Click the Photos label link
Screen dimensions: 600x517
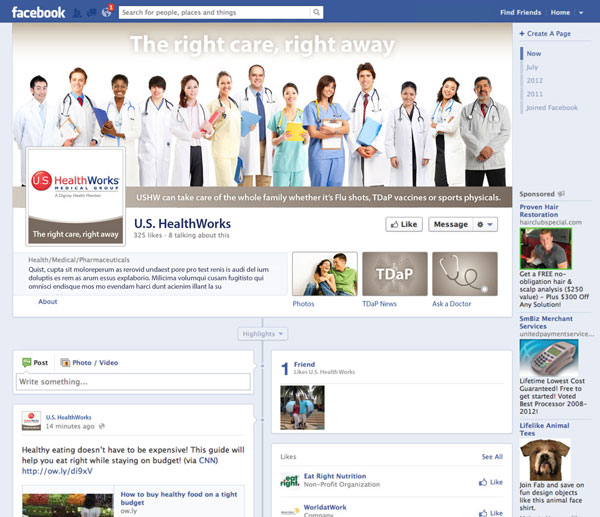pos(303,304)
